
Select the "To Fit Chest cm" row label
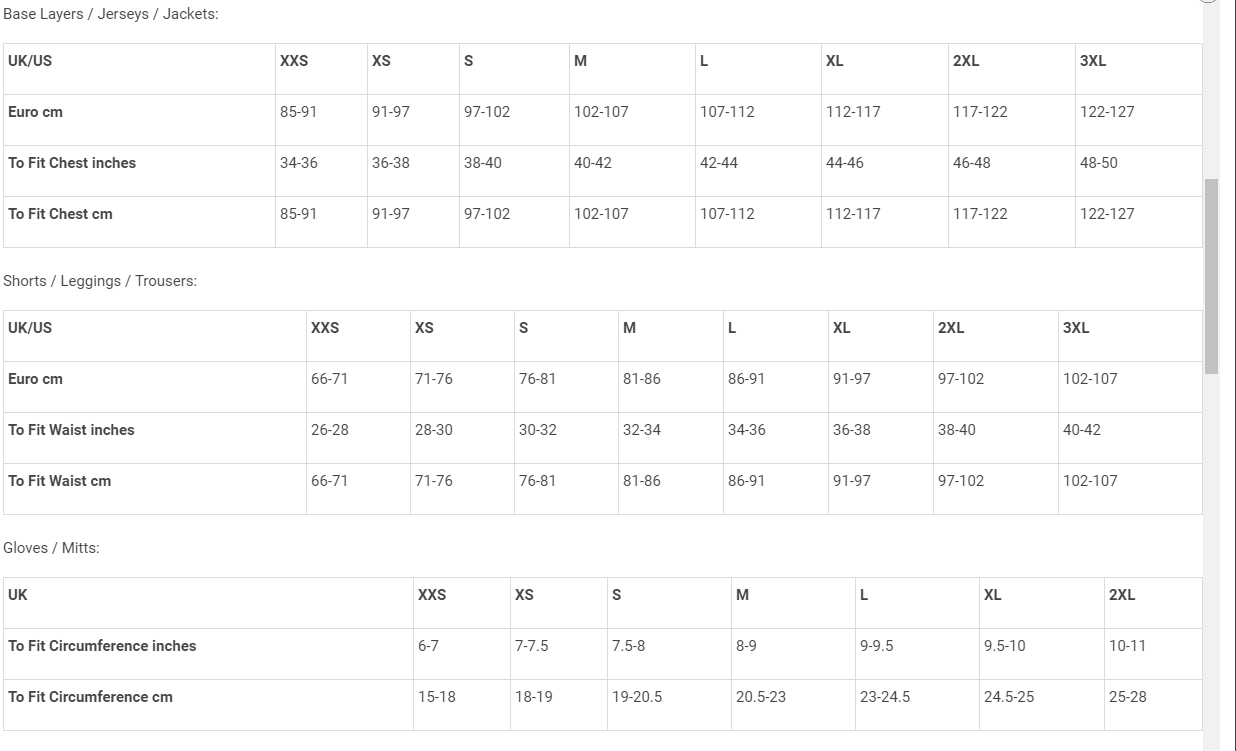(x=60, y=214)
